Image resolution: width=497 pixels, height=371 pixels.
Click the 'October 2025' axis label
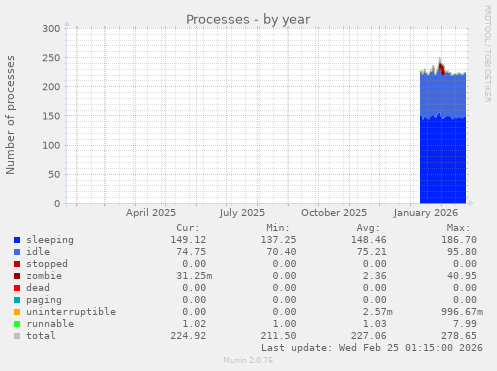pos(334,213)
